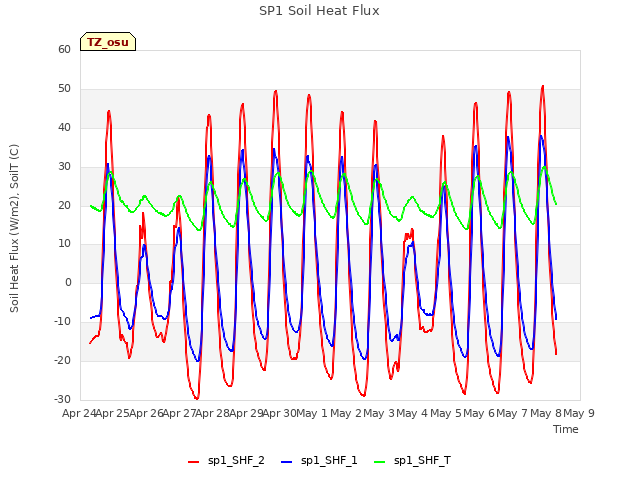Toggle the sp1_SHF_T legend entry
This screenshot has height=480, width=640.
click(412, 461)
